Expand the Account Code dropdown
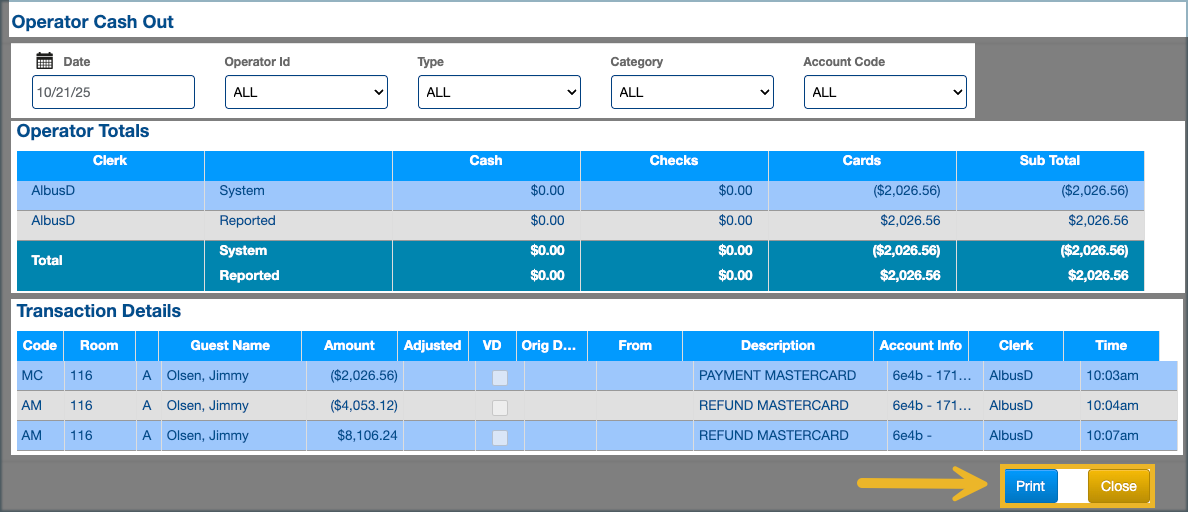1188x512 pixels. click(x=884, y=92)
